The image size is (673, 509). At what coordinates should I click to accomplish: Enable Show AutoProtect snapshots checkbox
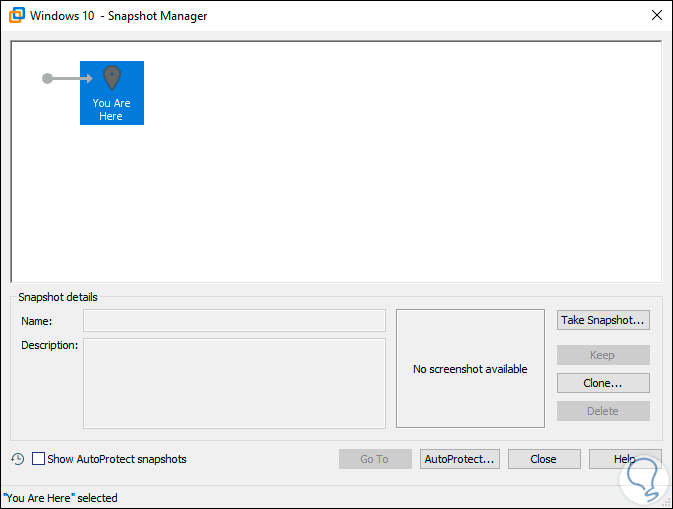(x=38, y=459)
